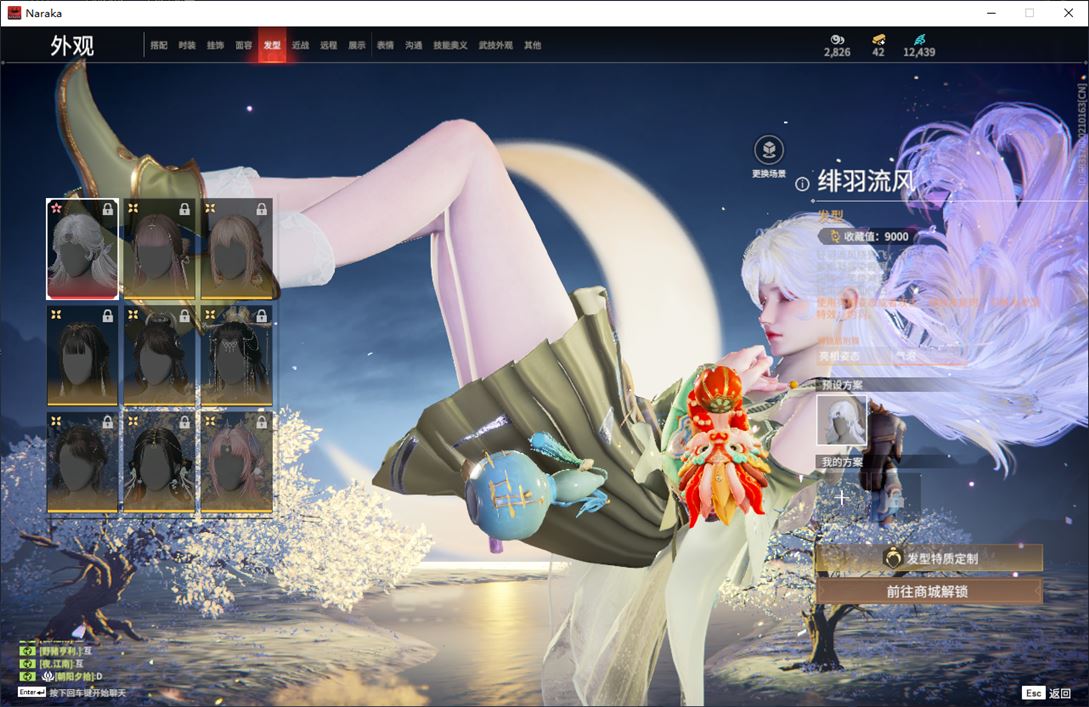Select the pink-brown hairstyle in top row
This screenshot has width=1089, height=707.
click(159, 249)
